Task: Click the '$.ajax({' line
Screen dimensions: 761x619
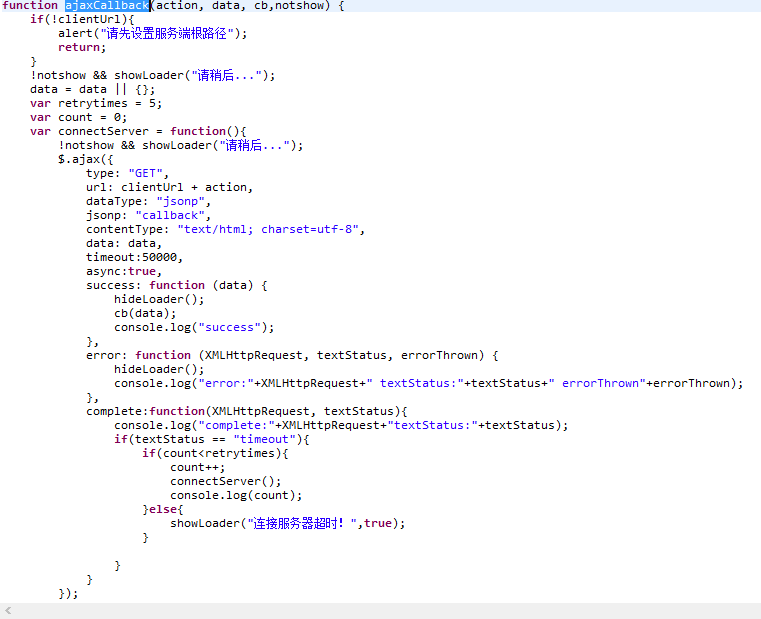Action: (x=85, y=159)
